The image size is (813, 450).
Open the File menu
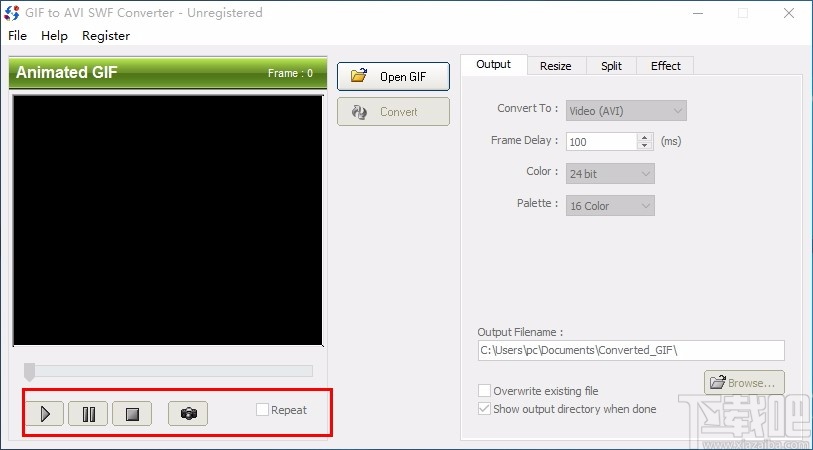click(x=18, y=36)
